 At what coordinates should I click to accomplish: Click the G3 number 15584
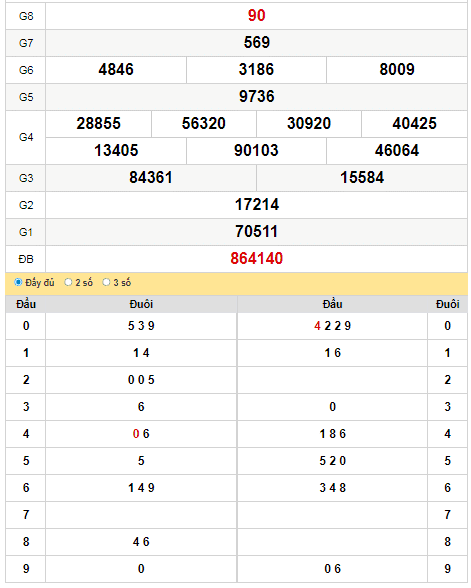pos(362,178)
